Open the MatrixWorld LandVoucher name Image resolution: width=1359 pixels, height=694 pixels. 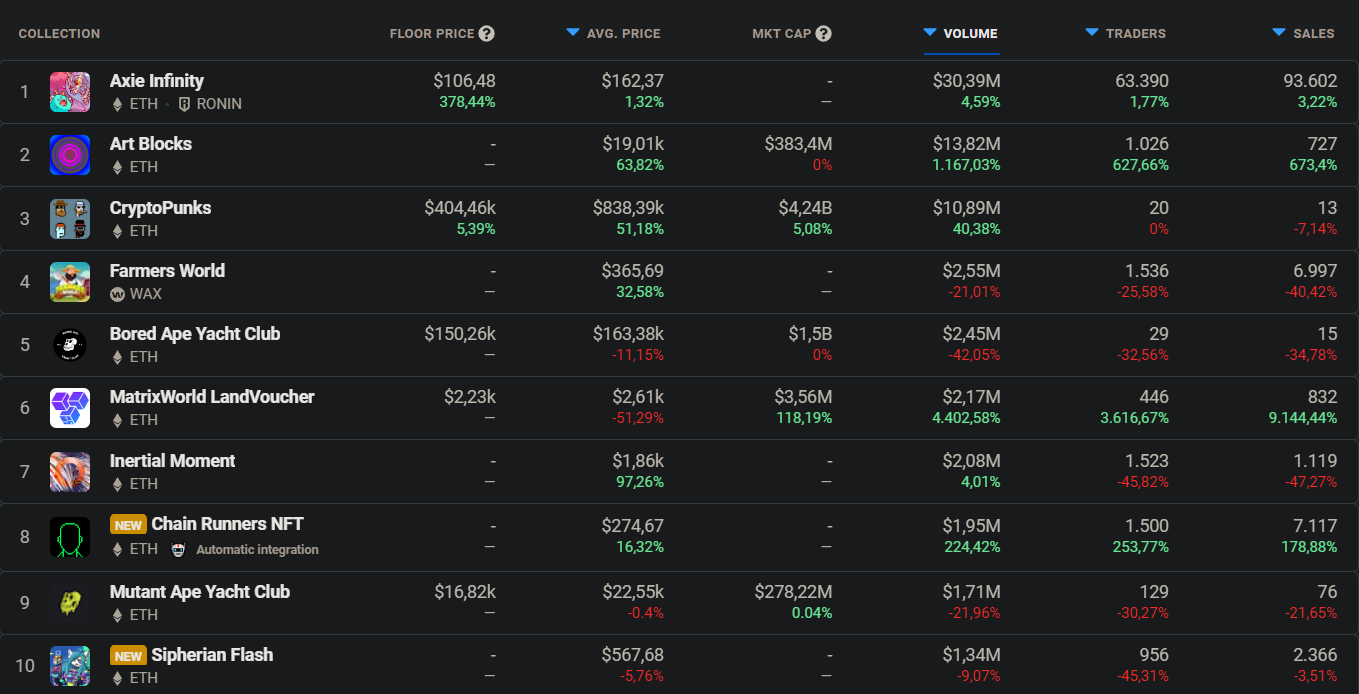click(x=212, y=397)
